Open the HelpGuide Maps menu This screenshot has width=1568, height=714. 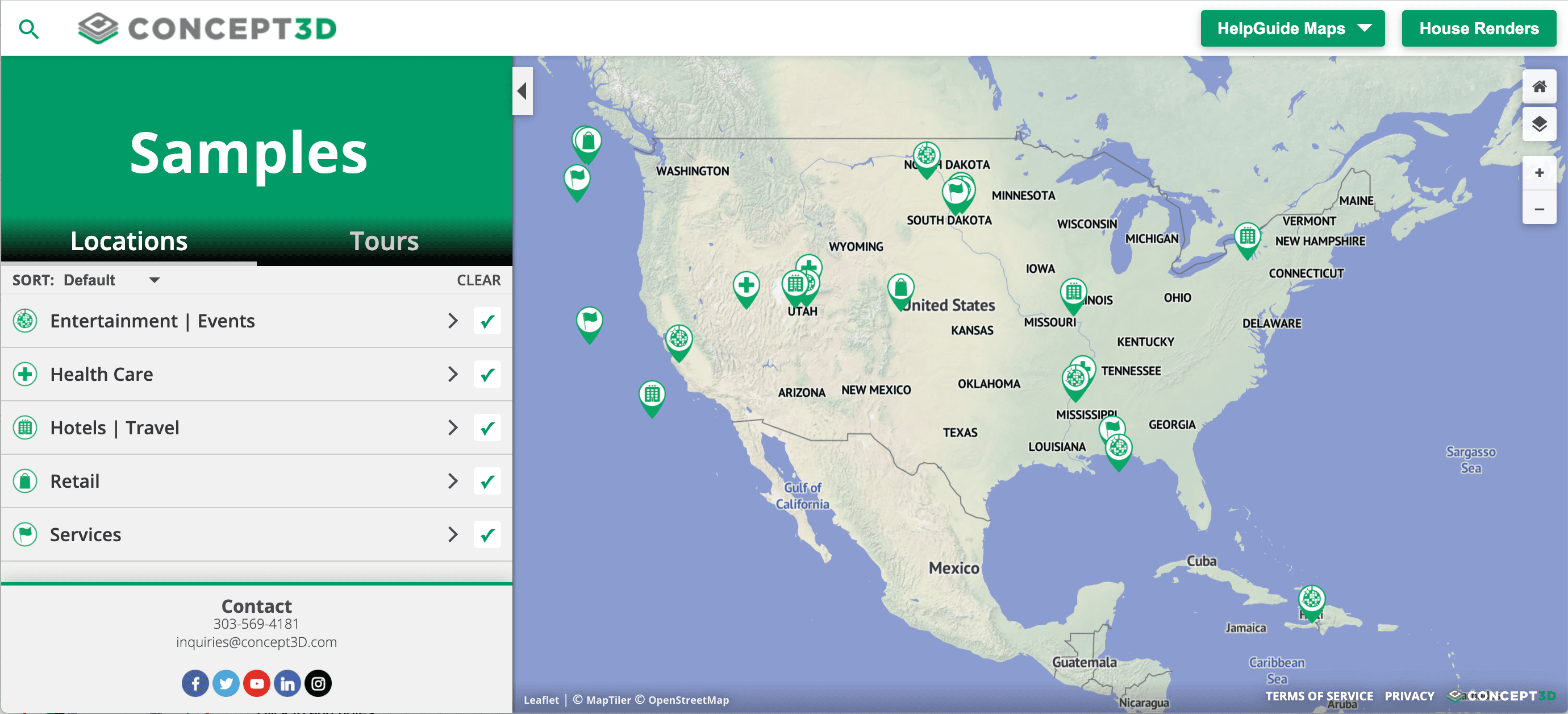[x=1292, y=28]
